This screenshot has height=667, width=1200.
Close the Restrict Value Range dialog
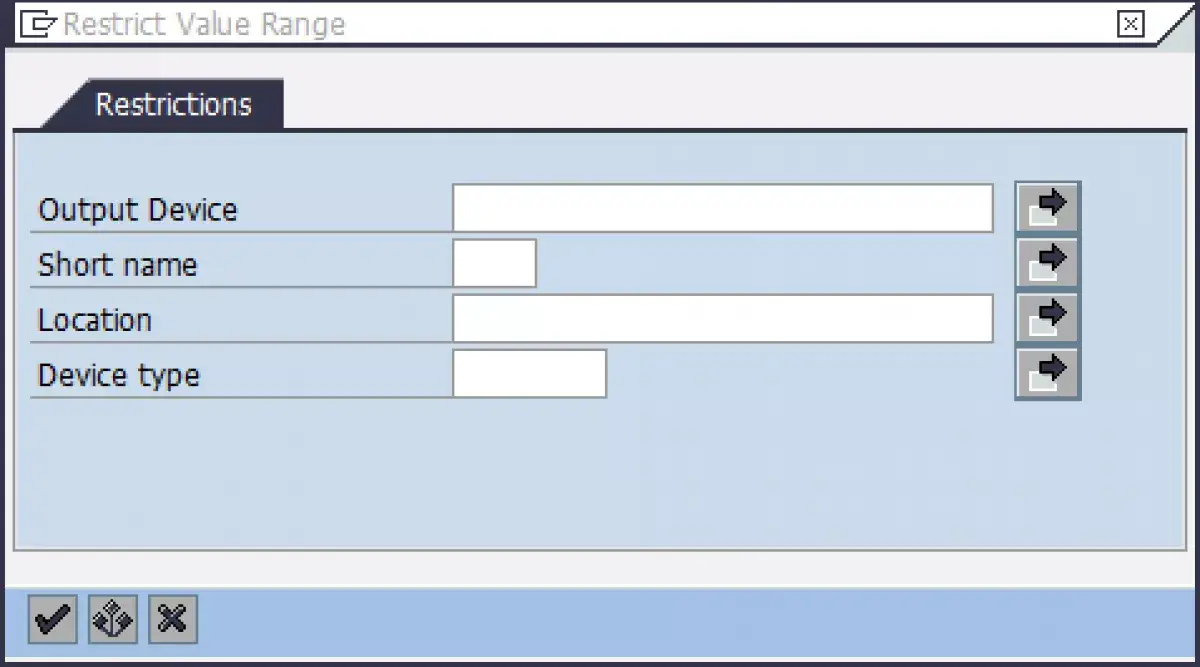(x=1130, y=24)
